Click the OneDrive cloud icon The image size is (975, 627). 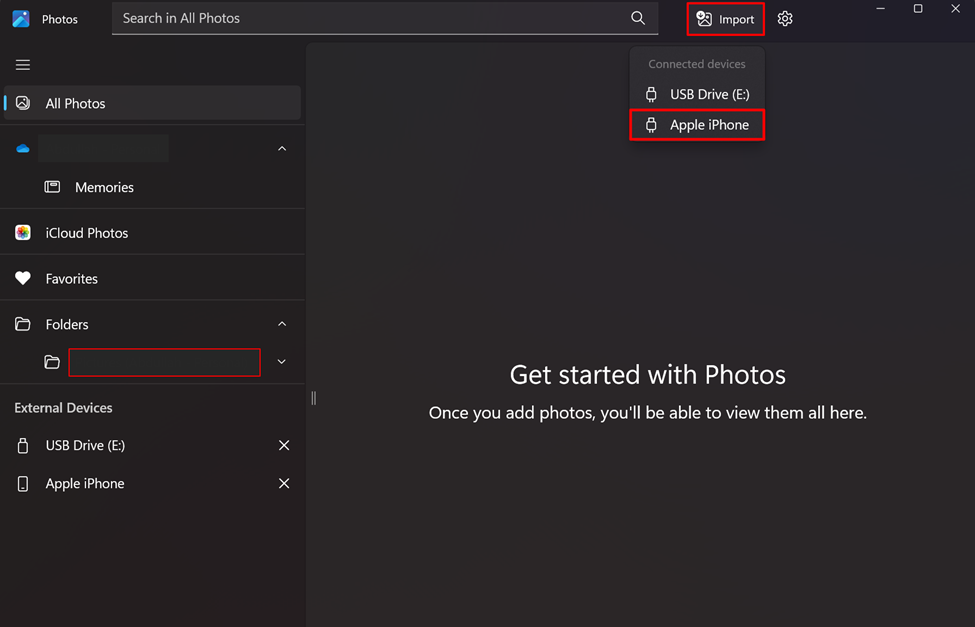click(23, 149)
